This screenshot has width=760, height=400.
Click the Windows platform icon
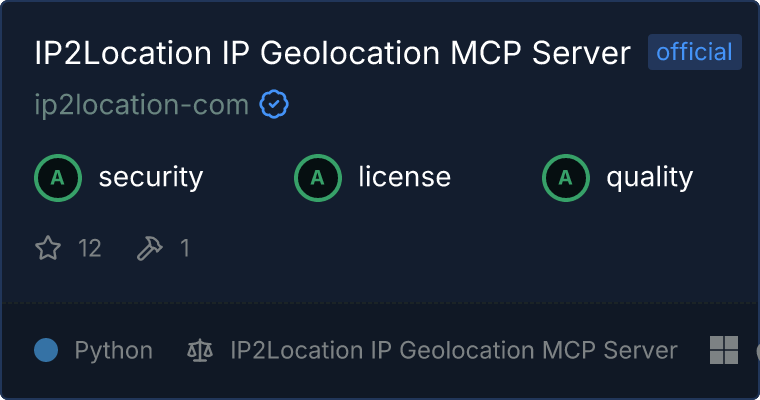coord(723,350)
